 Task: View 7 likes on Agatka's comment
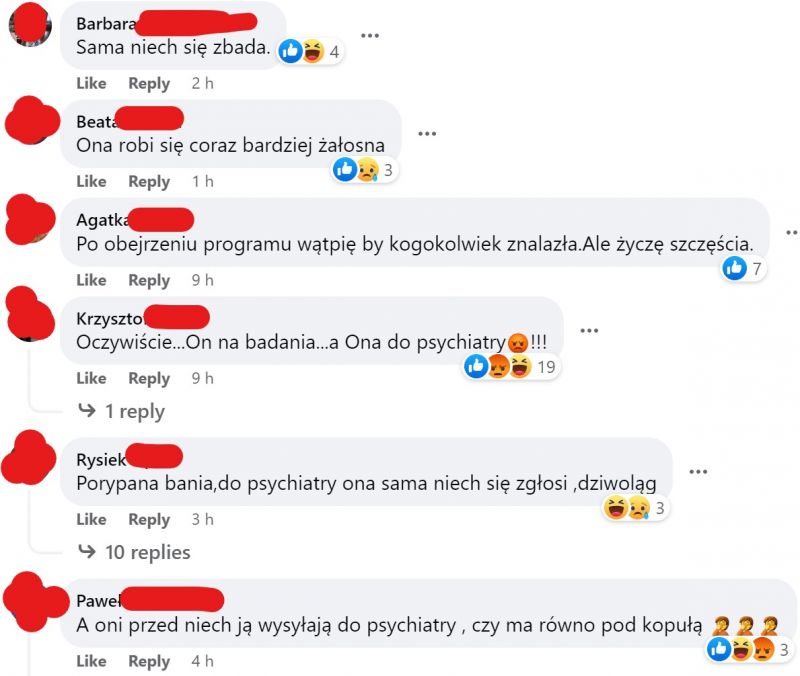coord(743,268)
